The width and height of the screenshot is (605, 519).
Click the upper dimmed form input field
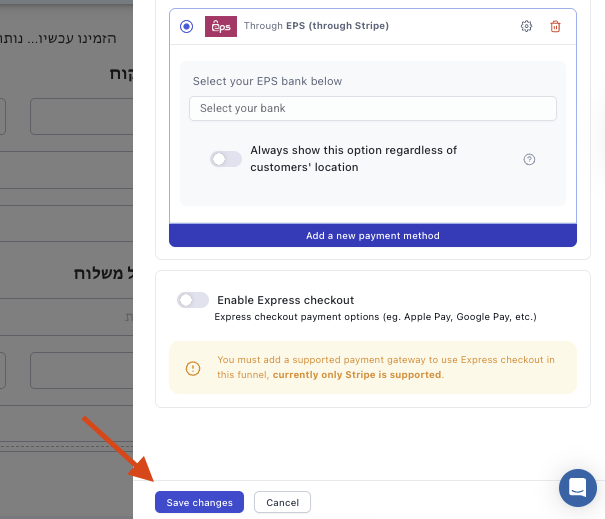click(x=81, y=117)
